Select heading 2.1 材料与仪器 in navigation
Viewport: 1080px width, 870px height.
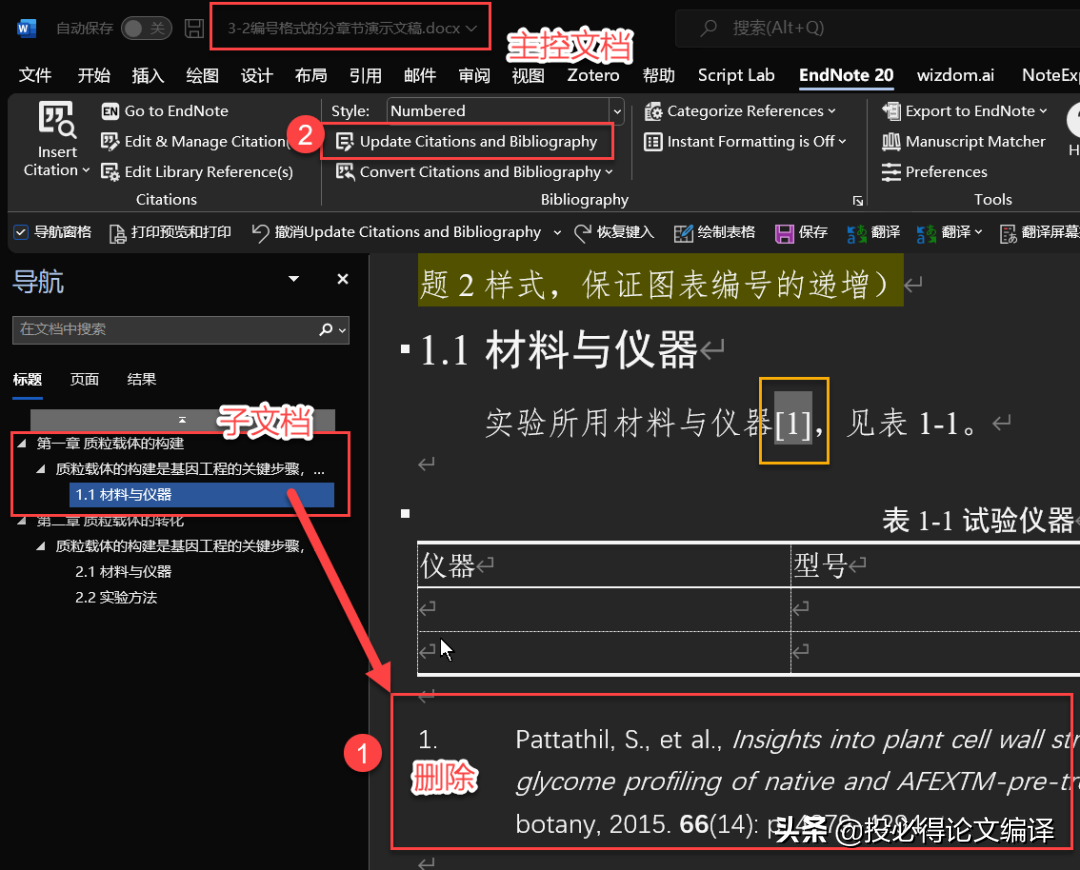[x=123, y=572]
